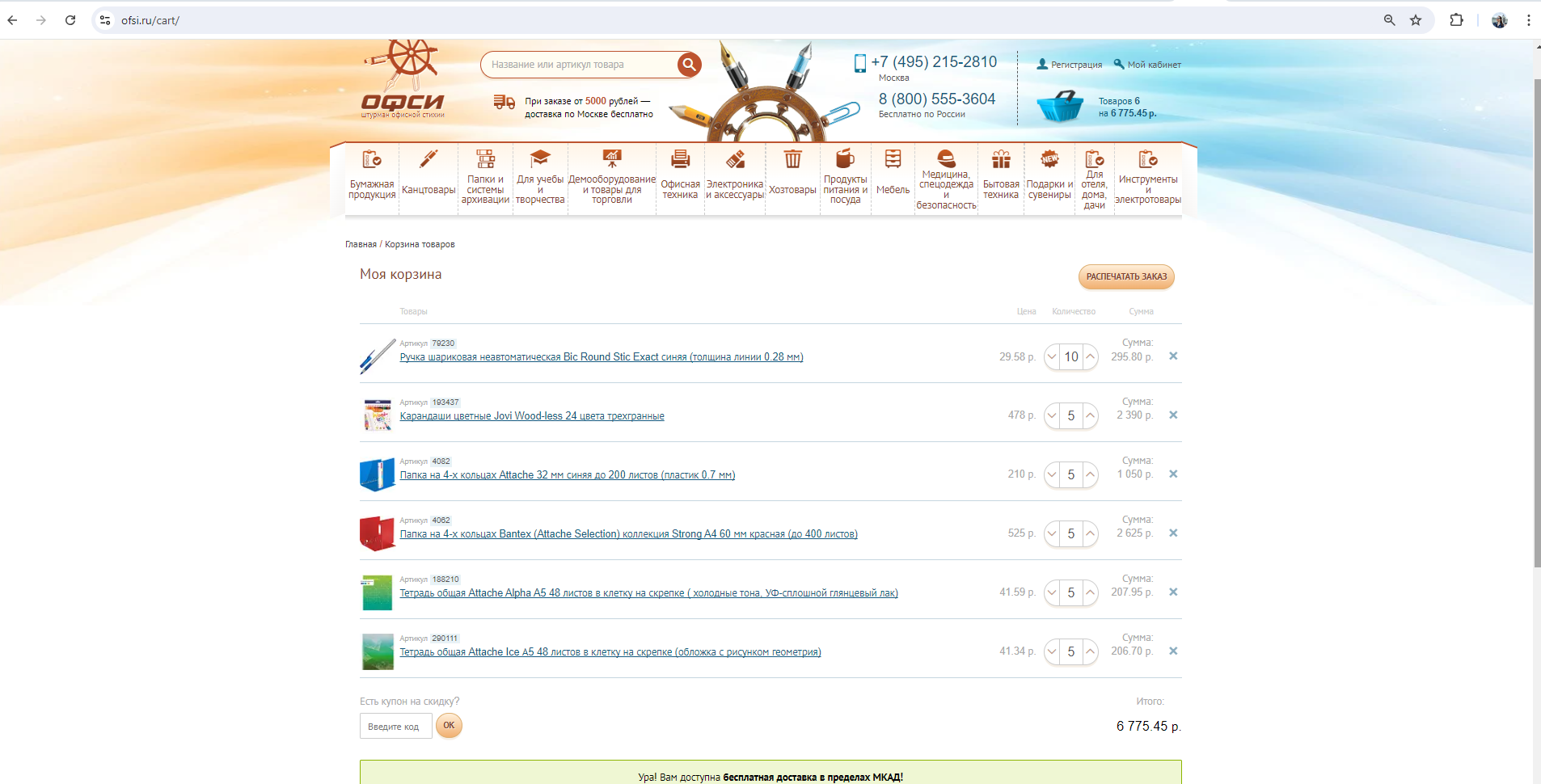The image size is (1541, 784).
Task: Click Jovi colored pencils thumbnail
Action: [x=378, y=415]
